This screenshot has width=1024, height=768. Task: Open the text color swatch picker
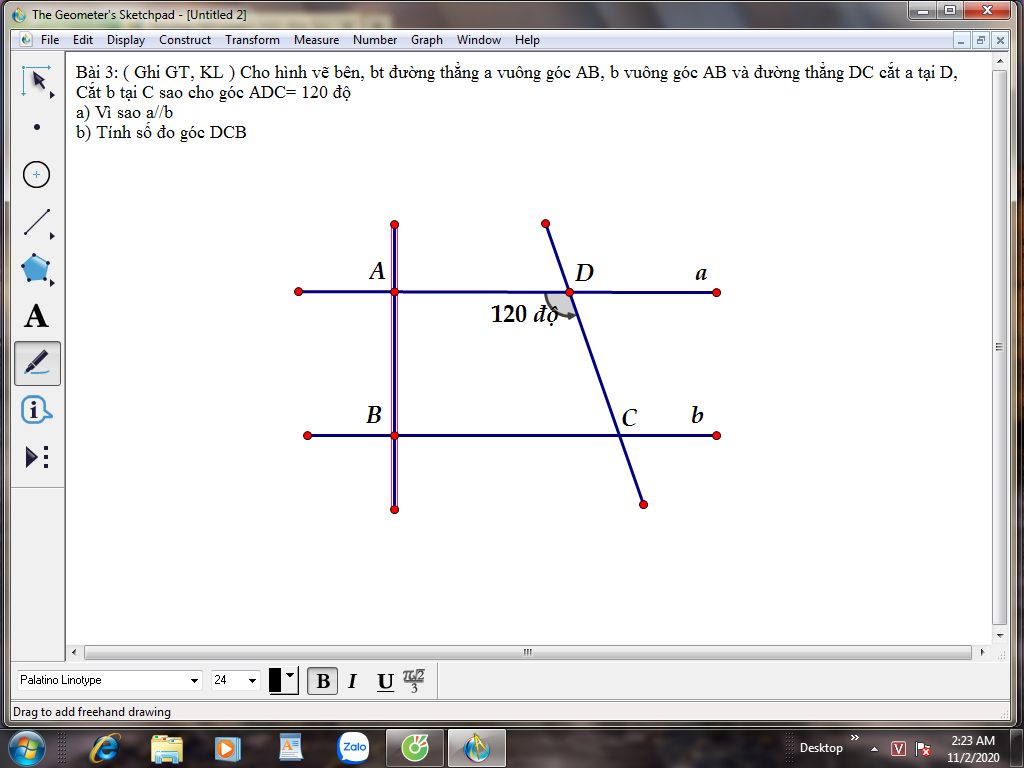[x=283, y=680]
